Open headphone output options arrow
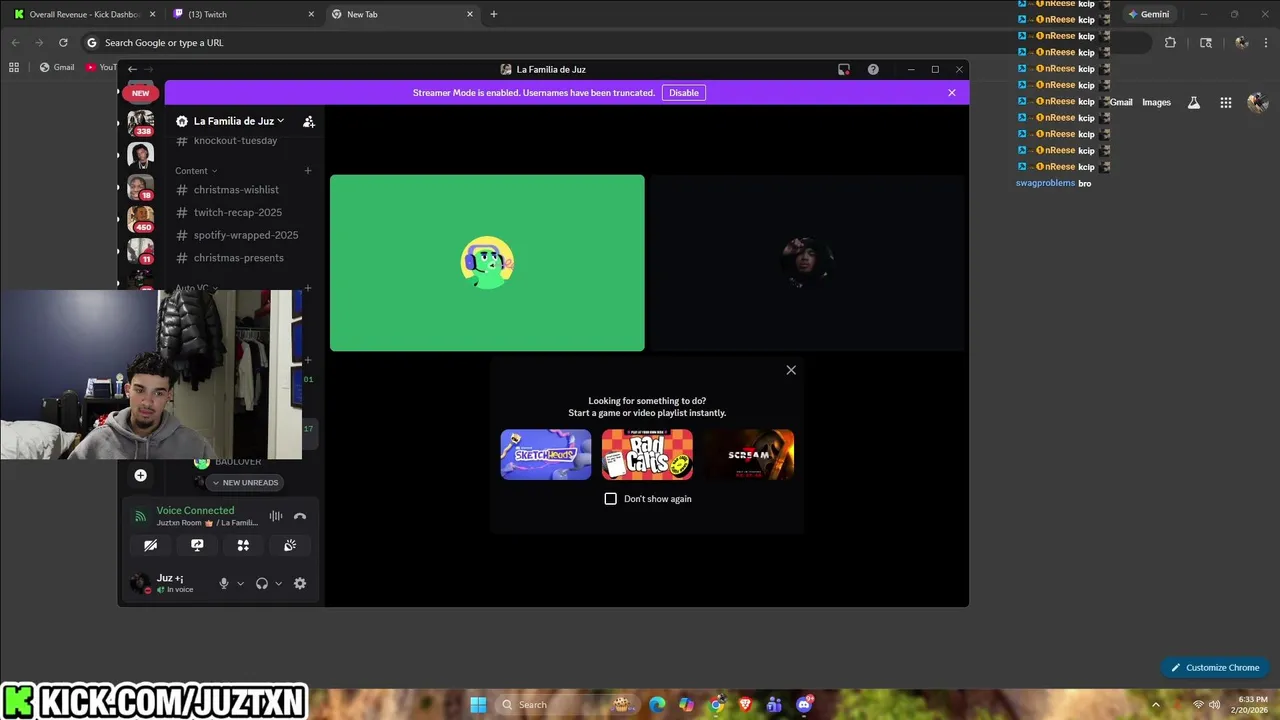1280x720 pixels. (278, 583)
